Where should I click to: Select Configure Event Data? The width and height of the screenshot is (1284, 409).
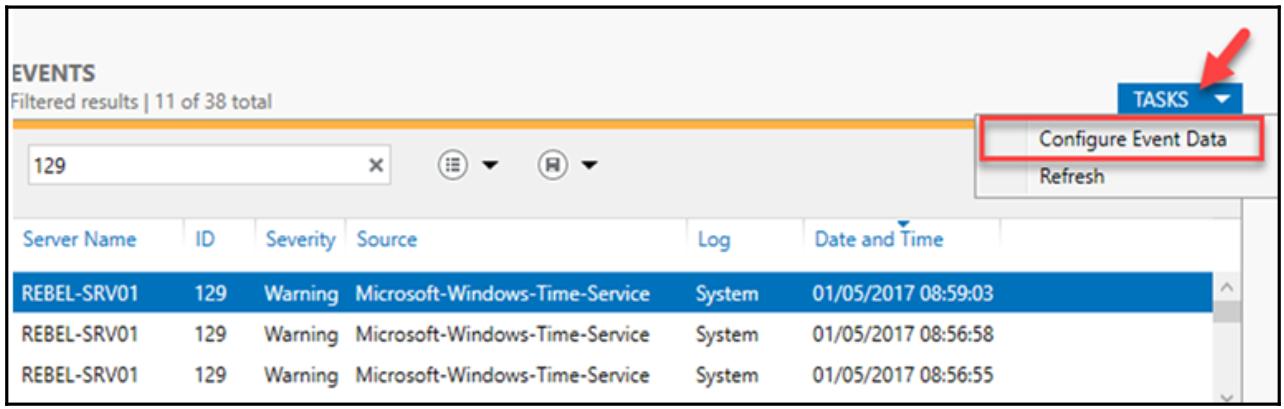coord(1132,139)
